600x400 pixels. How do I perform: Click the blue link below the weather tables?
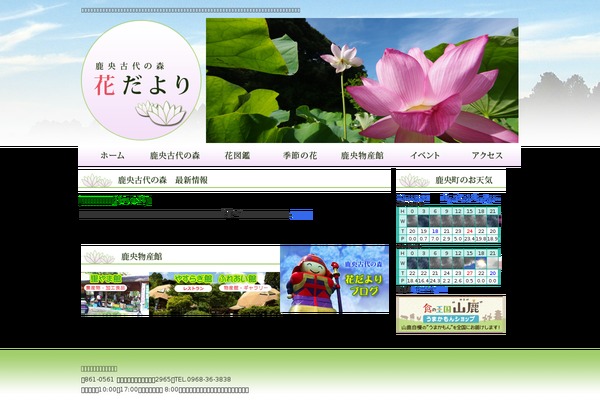(x=429, y=290)
